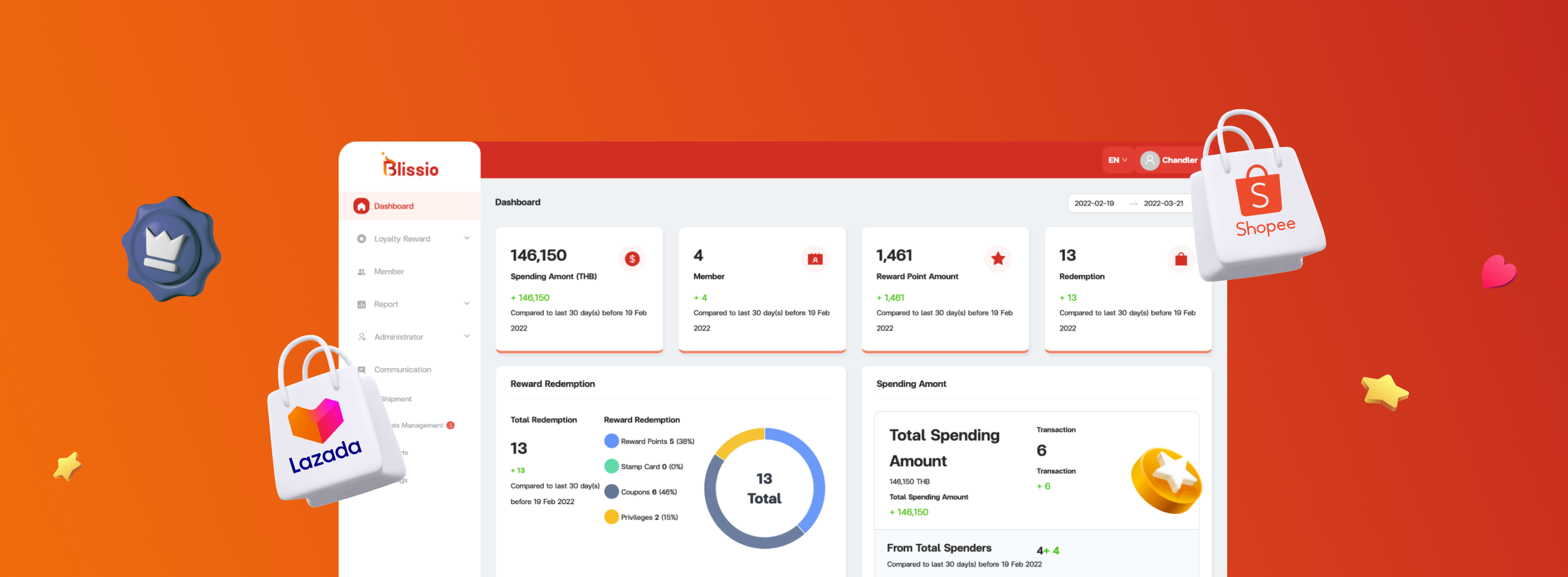
Task: Open the Dashboard home icon
Action: click(x=361, y=206)
